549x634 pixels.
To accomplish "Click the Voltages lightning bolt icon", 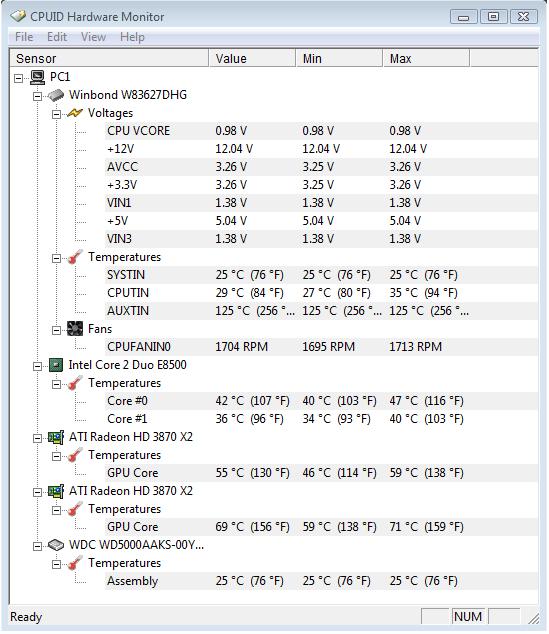I will pyautogui.click(x=75, y=113).
